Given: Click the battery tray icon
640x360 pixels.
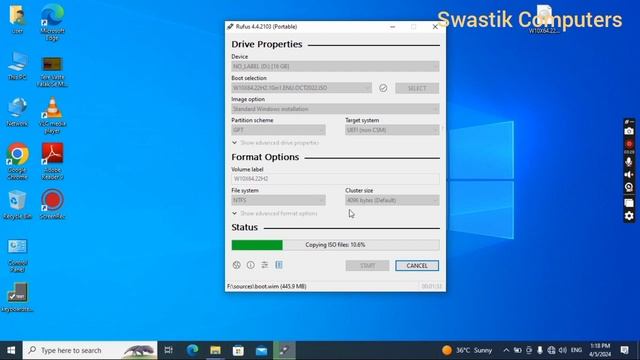Looking at the screenshot, I should coord(518,350).
